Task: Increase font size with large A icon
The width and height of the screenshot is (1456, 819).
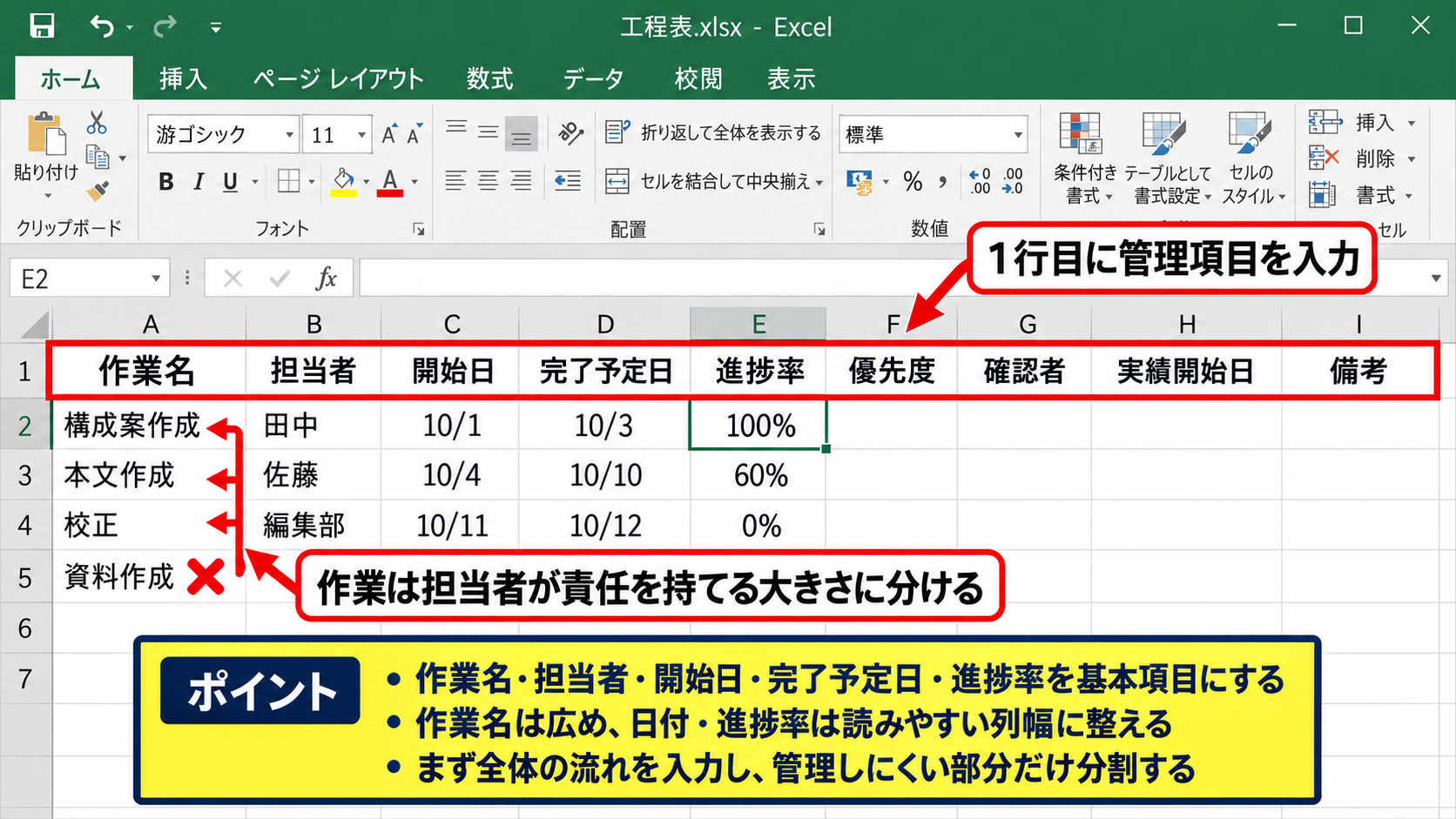Action: (x=389, y=134)
